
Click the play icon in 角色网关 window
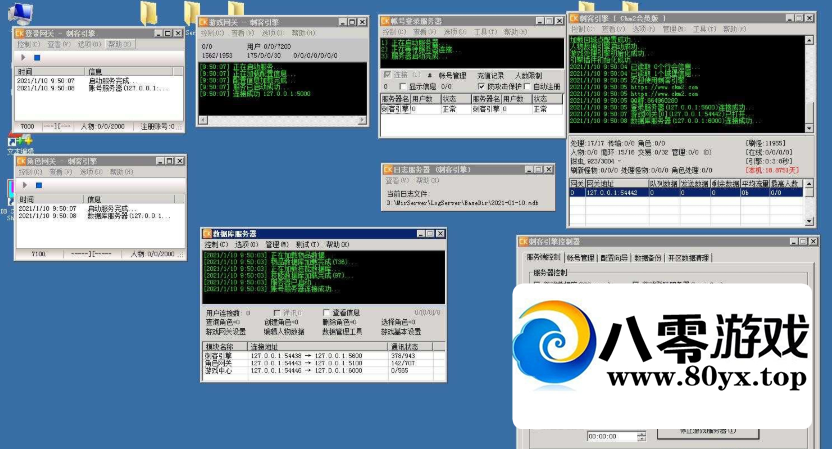[24, 185]
